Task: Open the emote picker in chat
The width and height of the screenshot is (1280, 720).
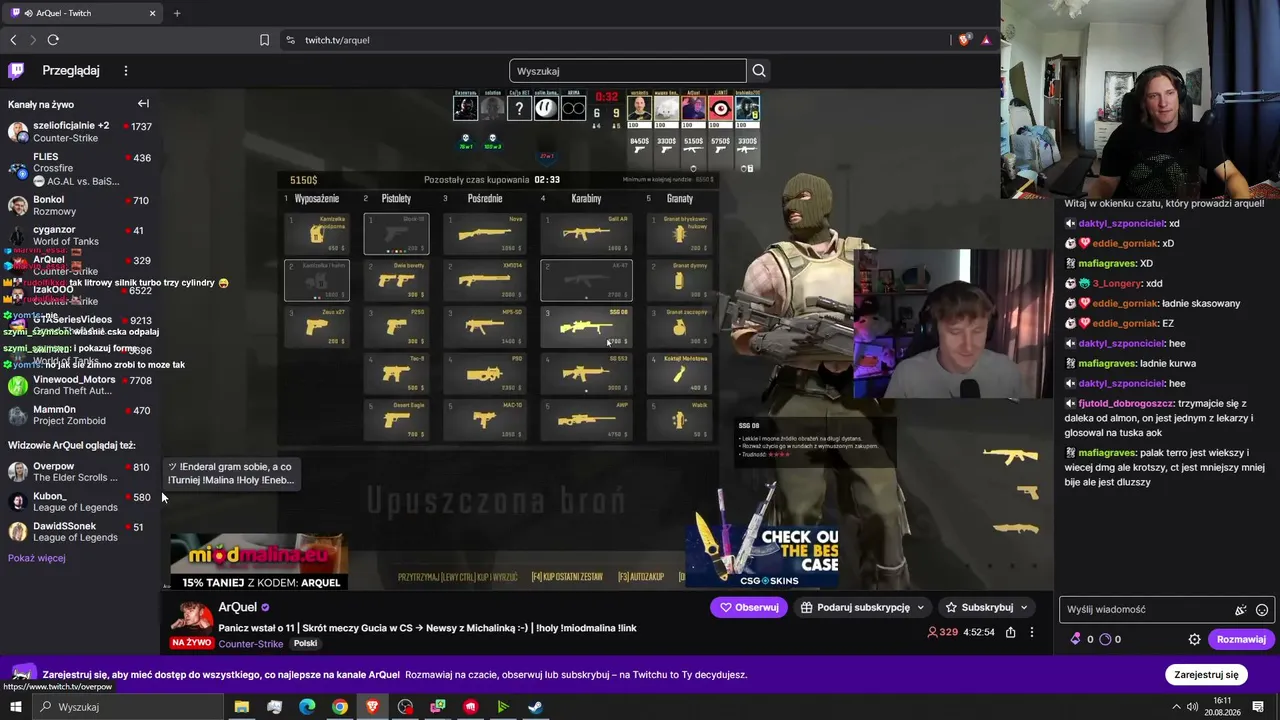Action: pos(1262,610)
